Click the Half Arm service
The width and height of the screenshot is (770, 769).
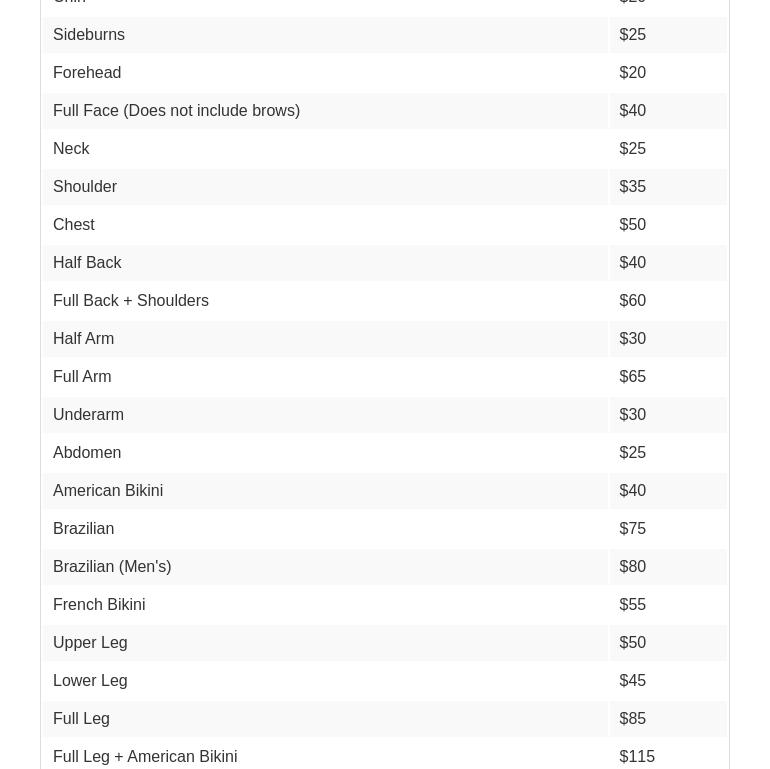[x=83, y=339]
